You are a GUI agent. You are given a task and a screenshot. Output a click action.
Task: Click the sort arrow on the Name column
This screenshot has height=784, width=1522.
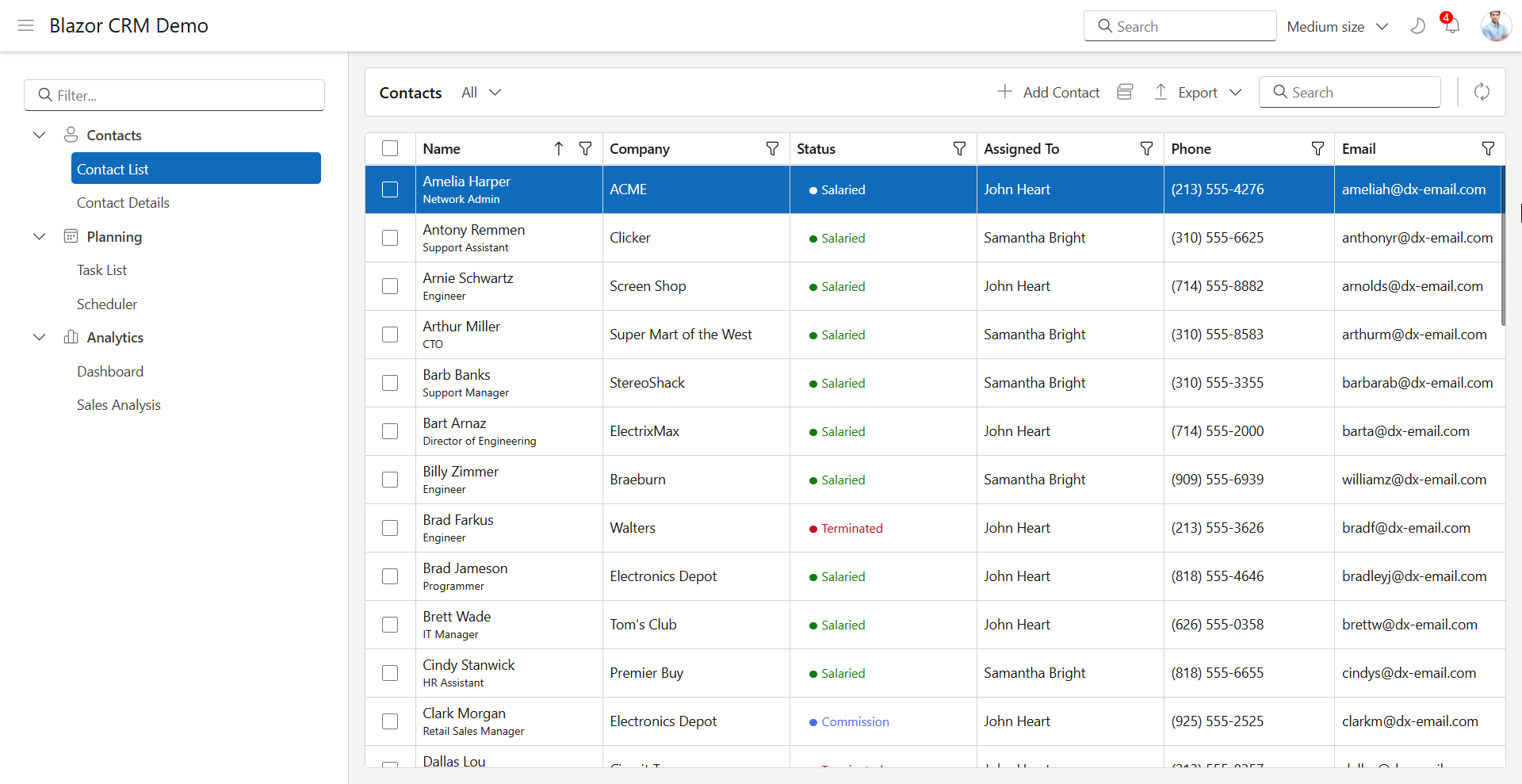(x=558, y=148)
